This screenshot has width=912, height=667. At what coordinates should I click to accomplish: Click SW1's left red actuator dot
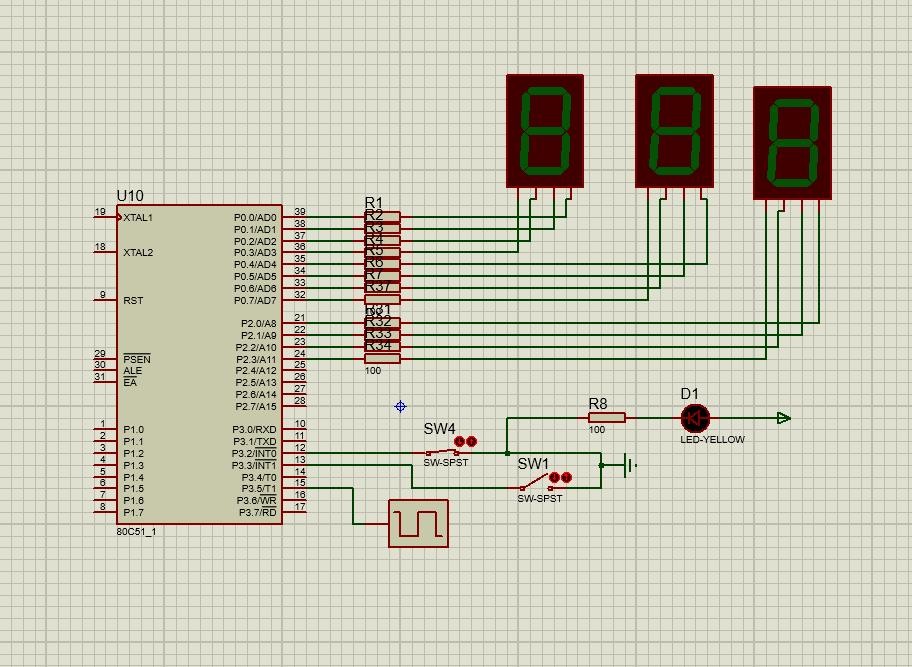[x=554, y=477]
